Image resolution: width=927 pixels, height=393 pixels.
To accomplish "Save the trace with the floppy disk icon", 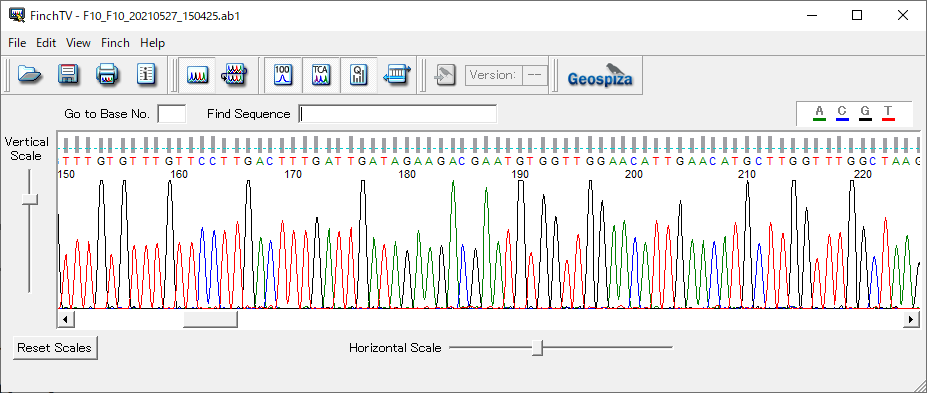I will coord(69,75).
